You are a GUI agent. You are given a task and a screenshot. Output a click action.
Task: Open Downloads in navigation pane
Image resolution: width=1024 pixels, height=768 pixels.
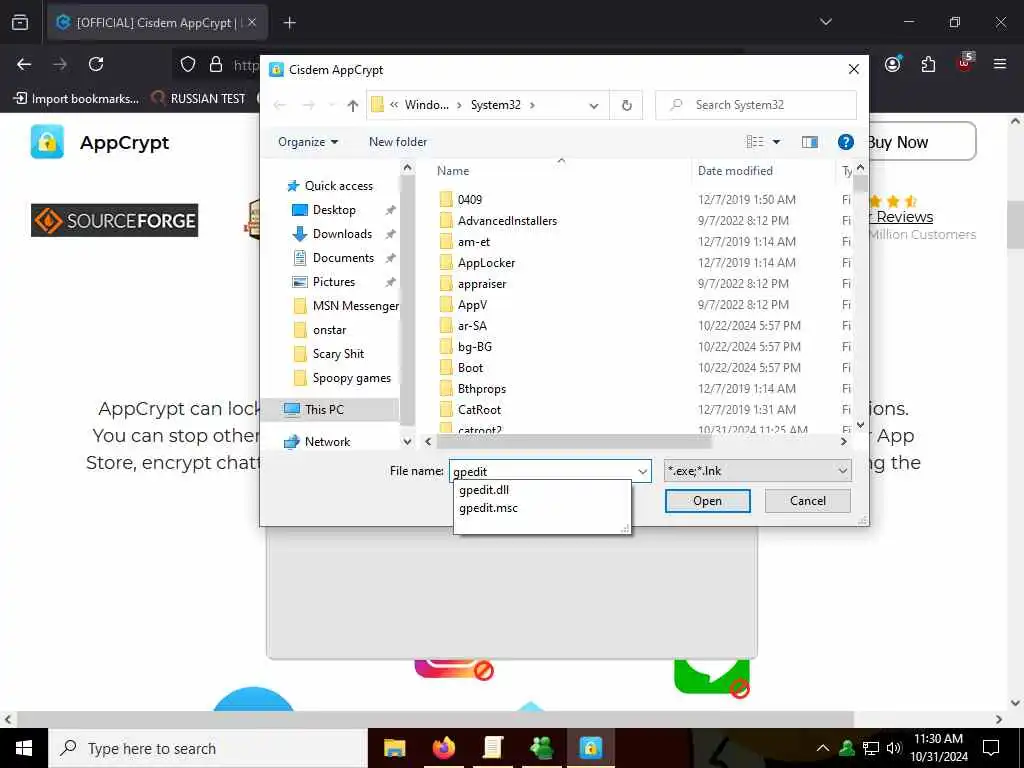pyautogui.click(x=342, y=234)
